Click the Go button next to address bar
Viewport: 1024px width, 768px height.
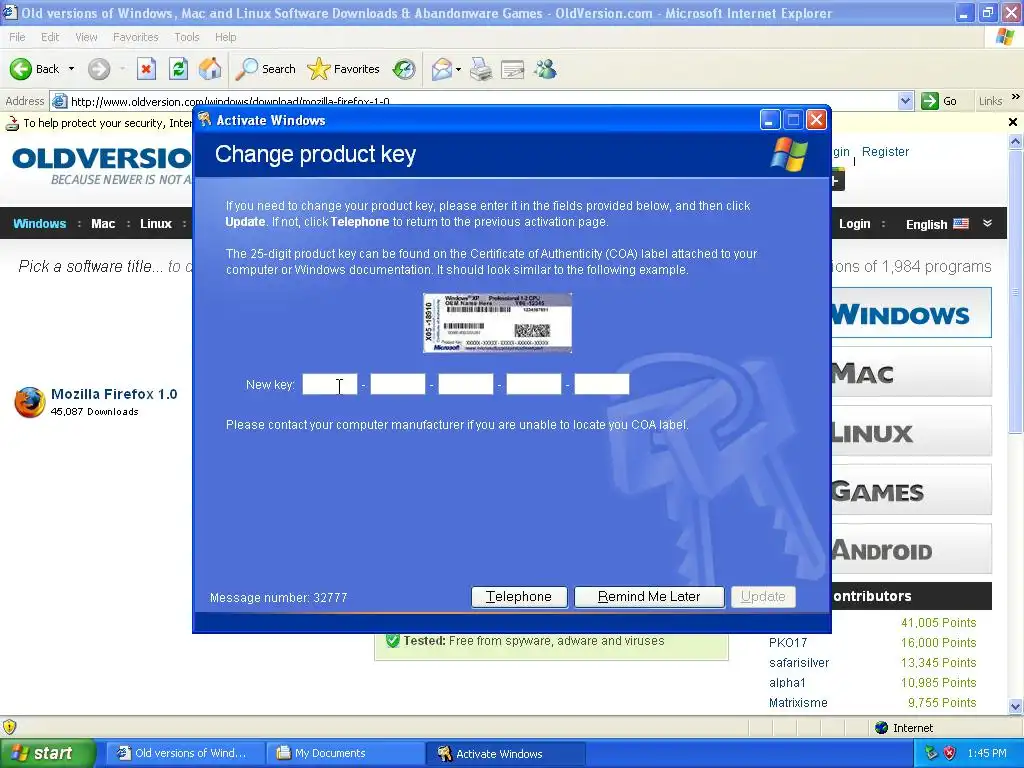pos(939,101)
